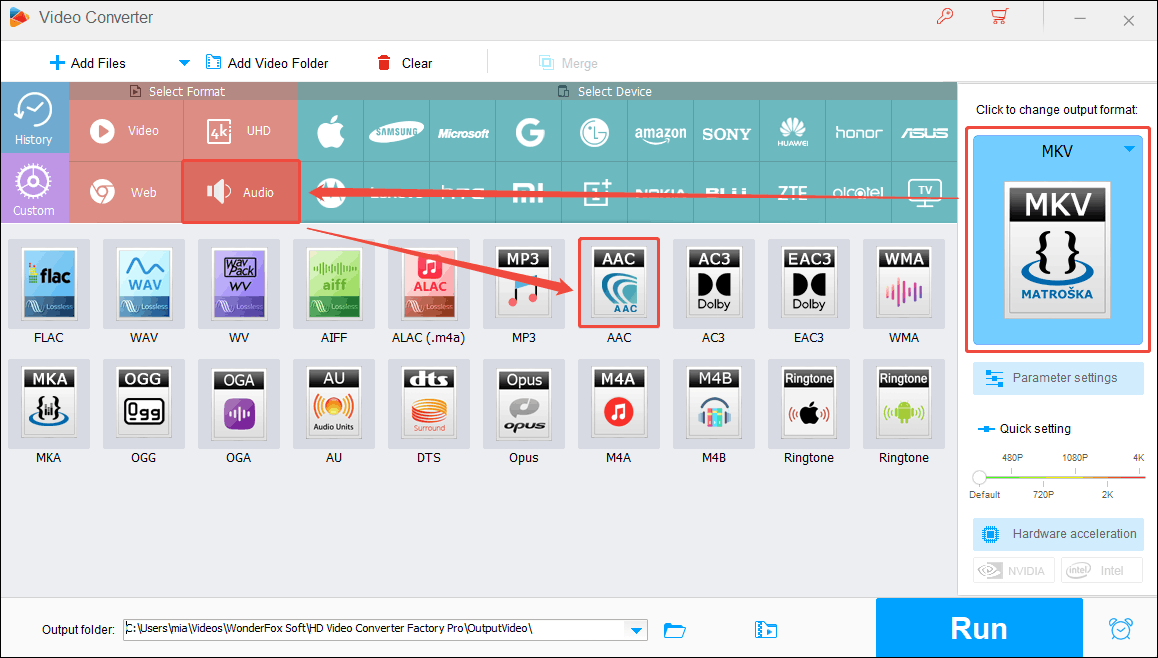Toggle NVIDIA acceleration
Viewport: 1158px width, 658px height.
coord(1013,569)
